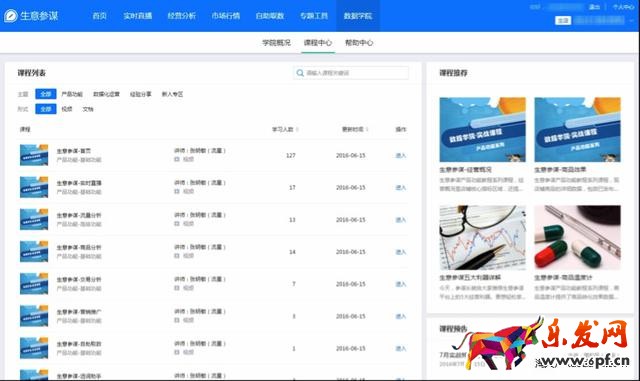Open the 生意参谋-实时直播 course thumbnail

[x=34, y=187]
